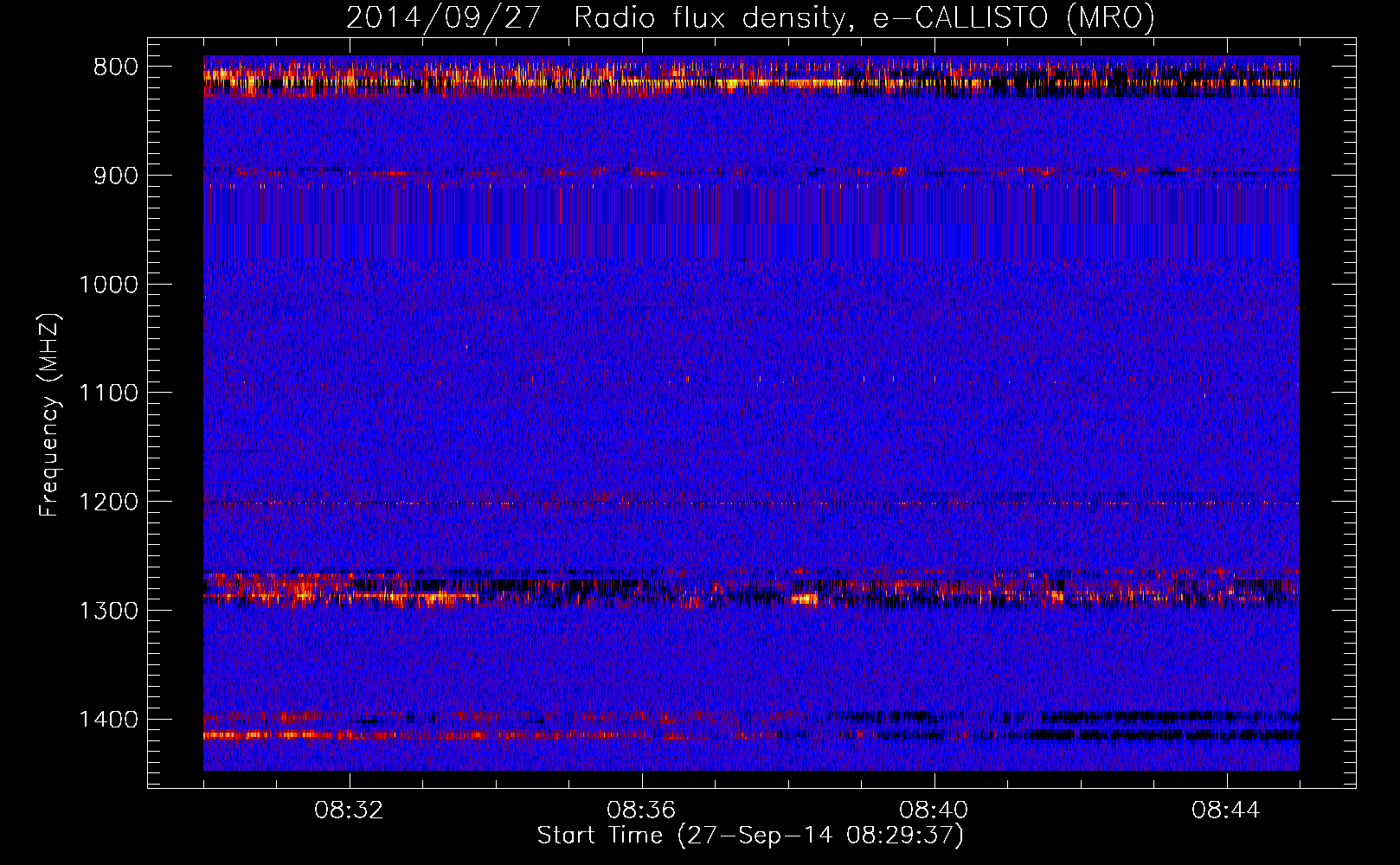
Task: Select the 1000 frequency tick label
Action: [108, 285]
